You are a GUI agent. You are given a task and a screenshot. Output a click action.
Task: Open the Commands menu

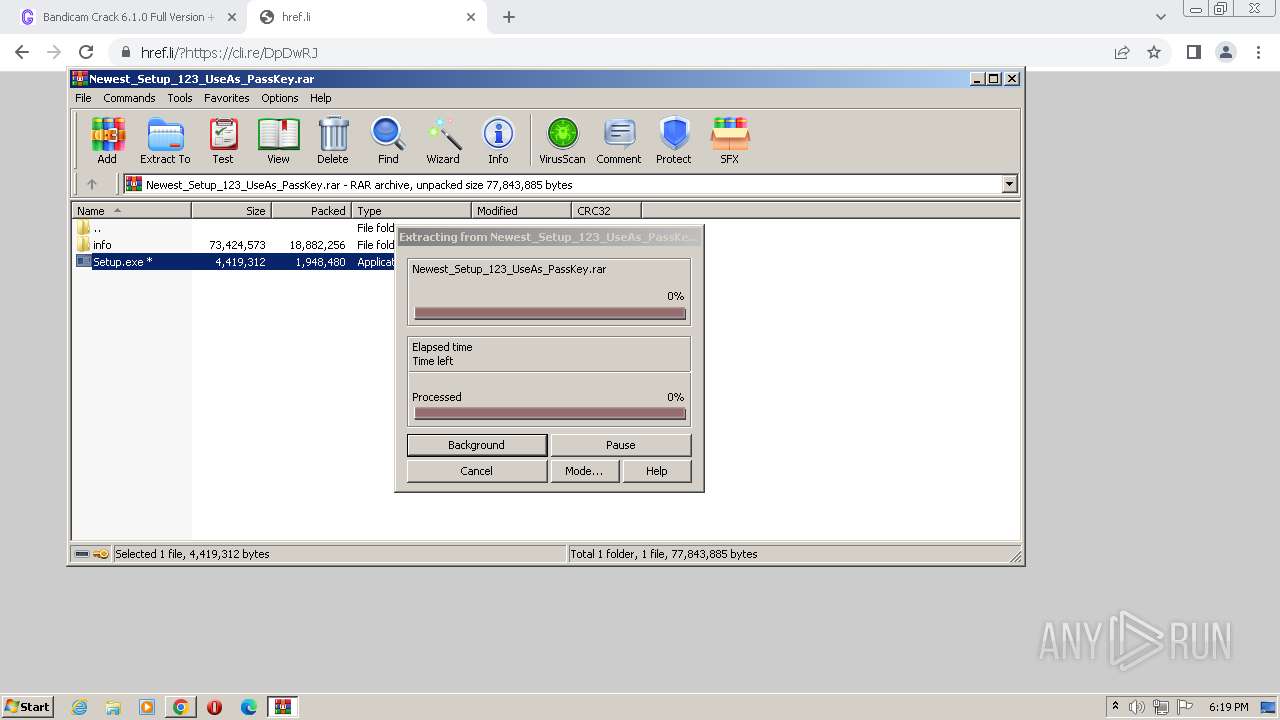[129, 98]
